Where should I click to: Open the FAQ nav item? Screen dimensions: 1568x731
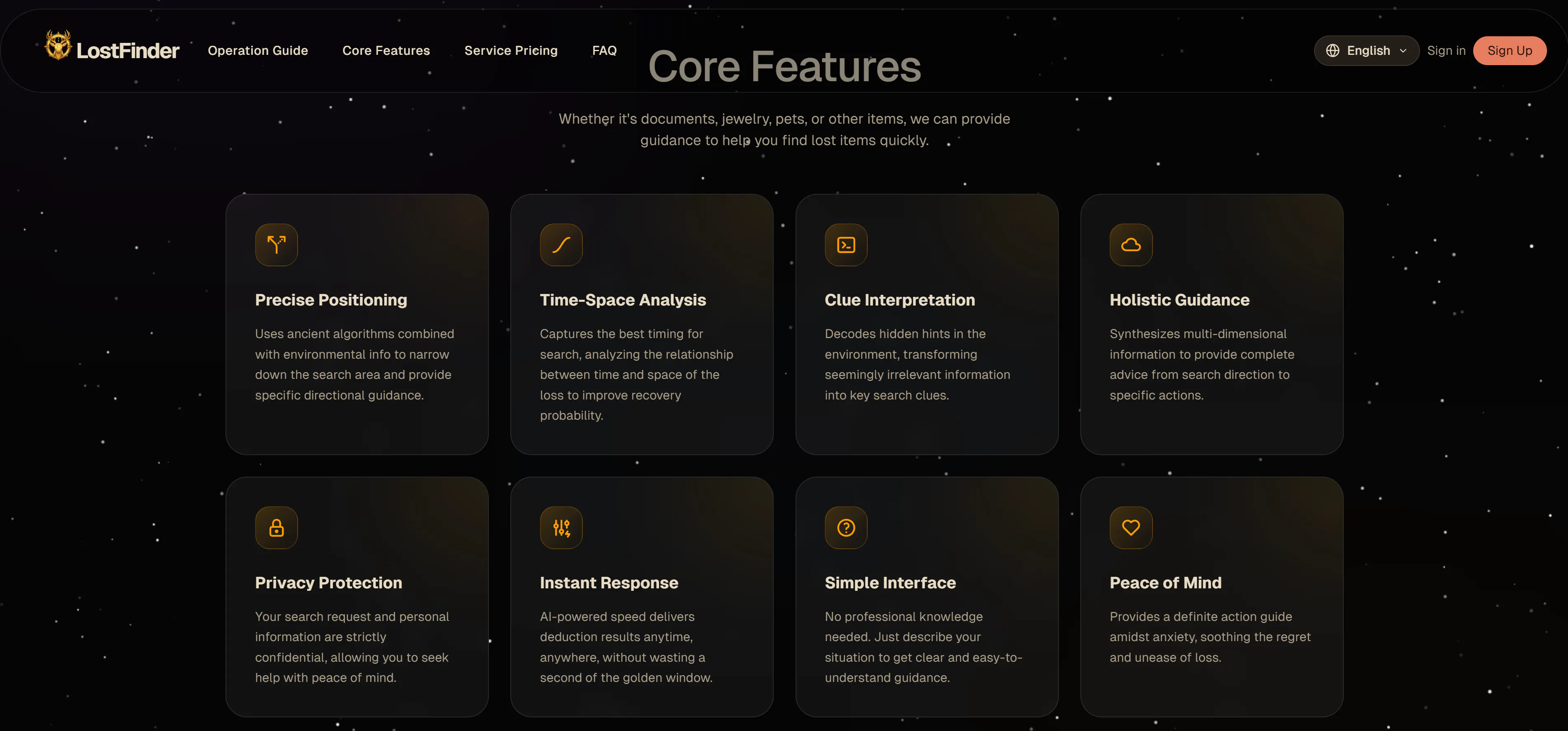(x=604, y=51)
